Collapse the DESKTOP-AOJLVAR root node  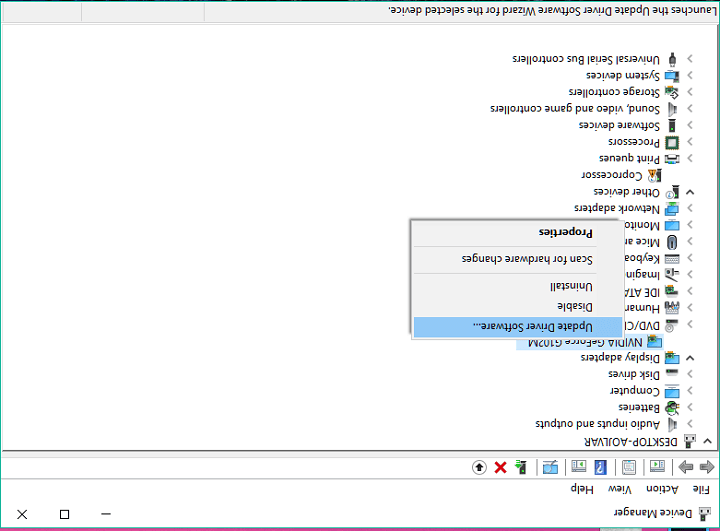(x=707, y=441)
